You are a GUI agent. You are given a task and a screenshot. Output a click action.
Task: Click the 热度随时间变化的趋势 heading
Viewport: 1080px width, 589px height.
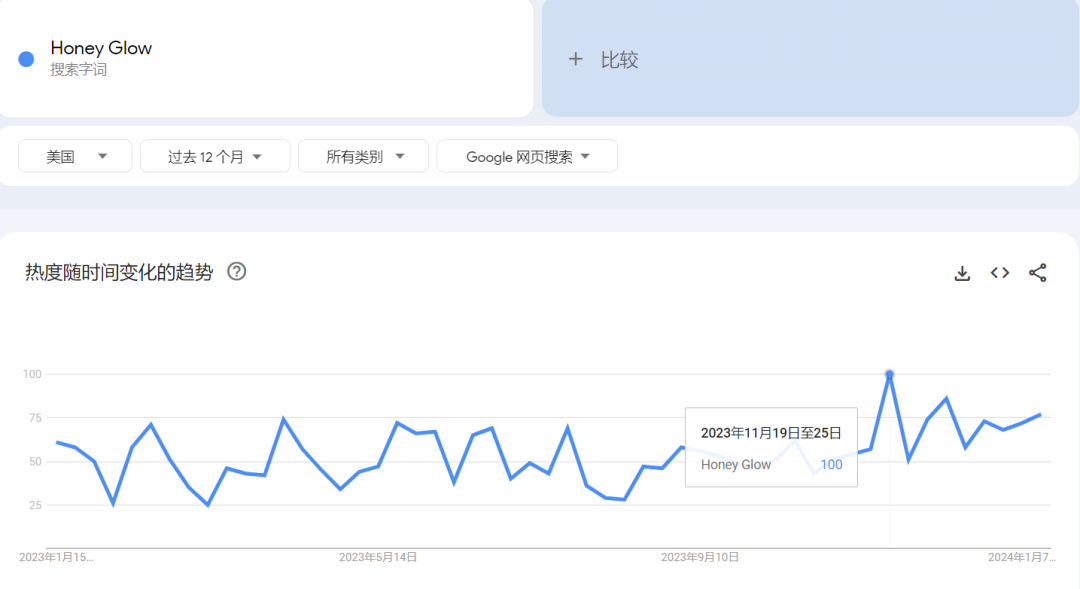(119, 272)
